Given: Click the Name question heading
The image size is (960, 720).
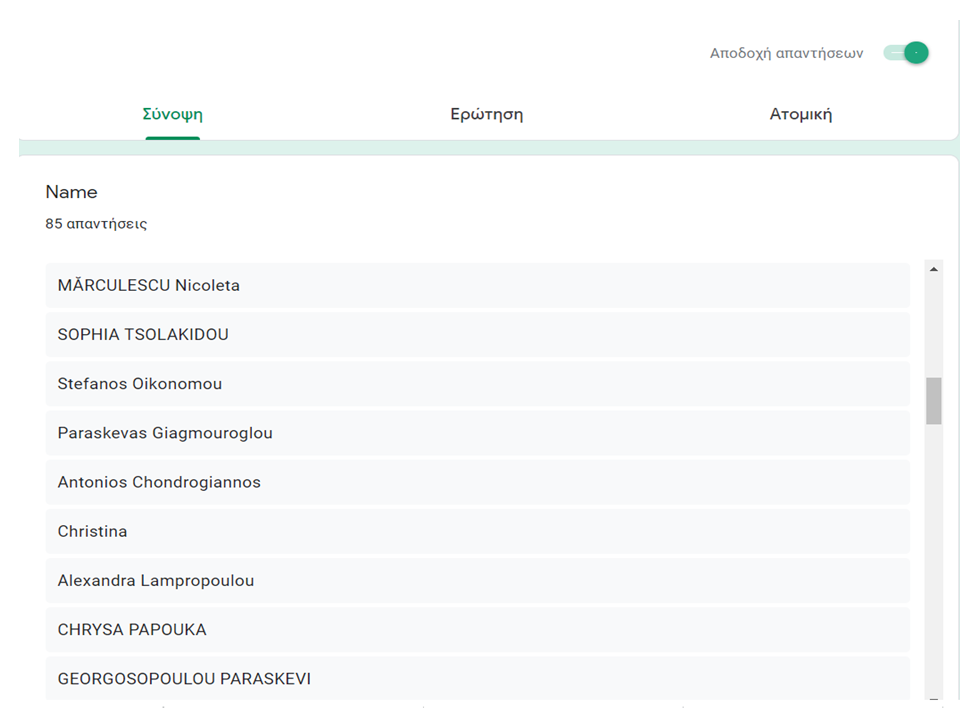Looking at the screenshot, I should click(x=72, y=192).
